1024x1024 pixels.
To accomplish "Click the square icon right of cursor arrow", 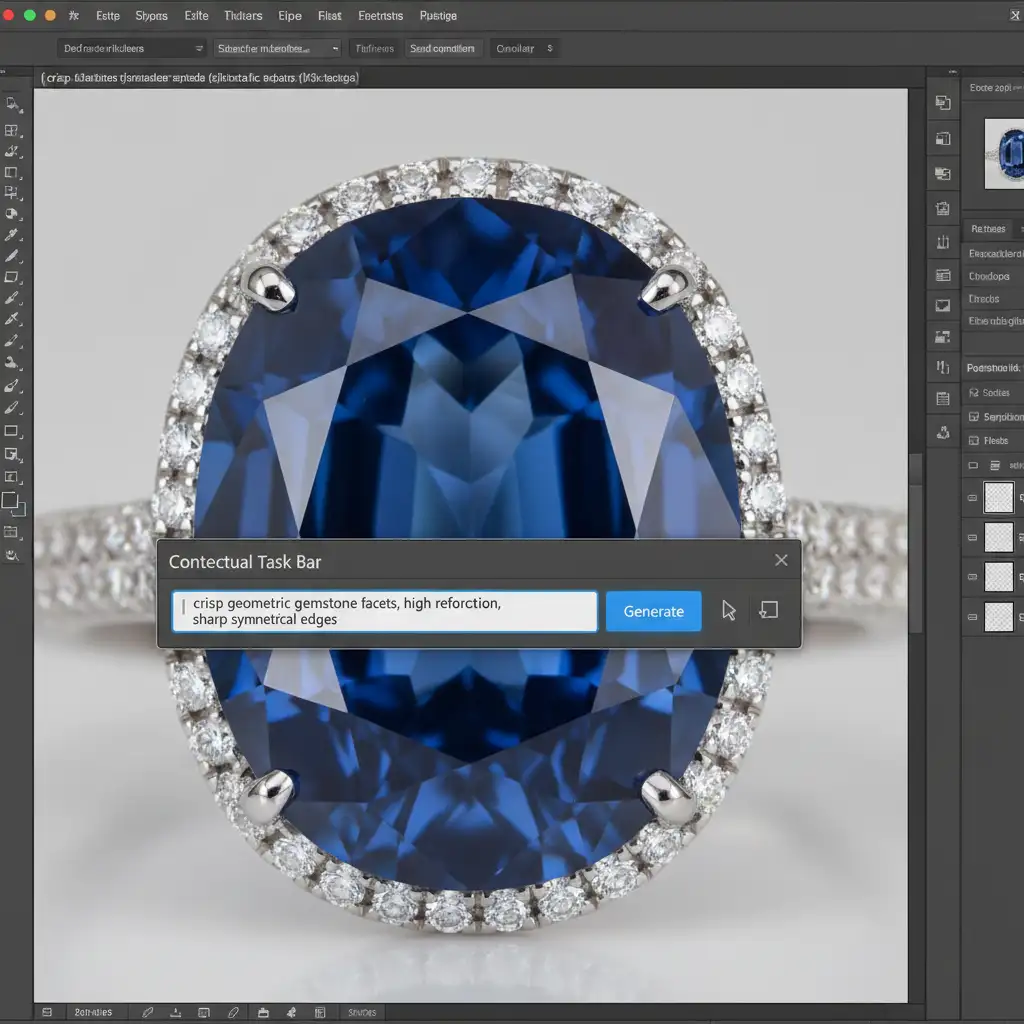I will (x=768, y=610).
